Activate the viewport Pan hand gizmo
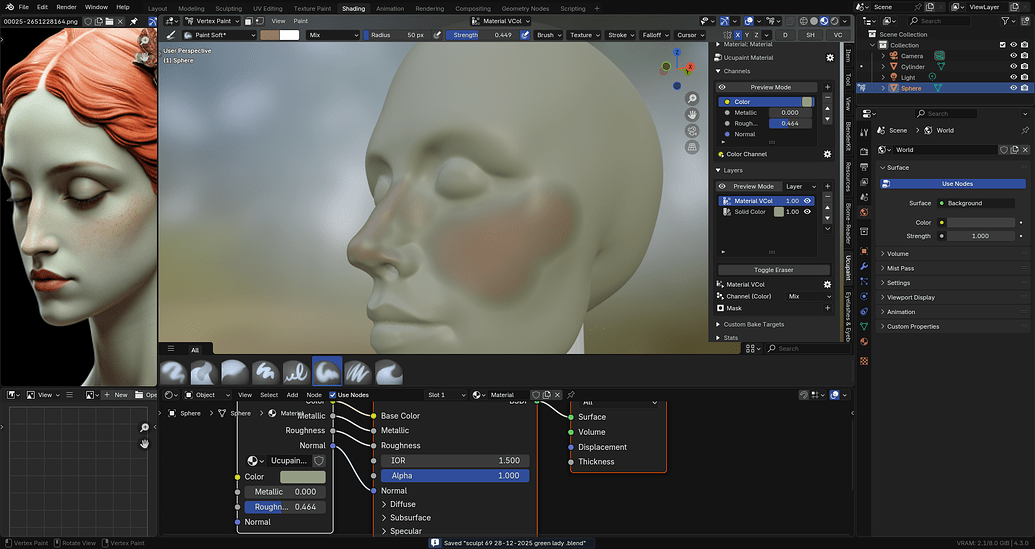 pos(692,114)
